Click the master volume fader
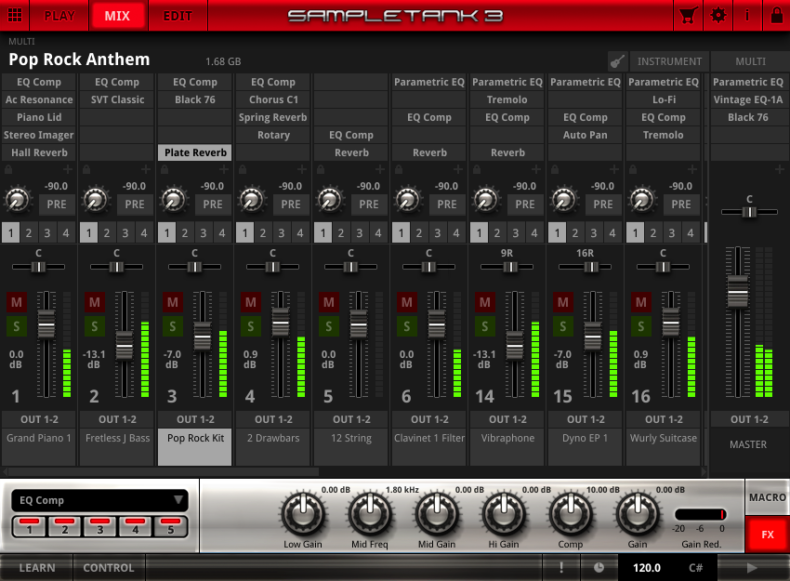 [x=738, y=292]
